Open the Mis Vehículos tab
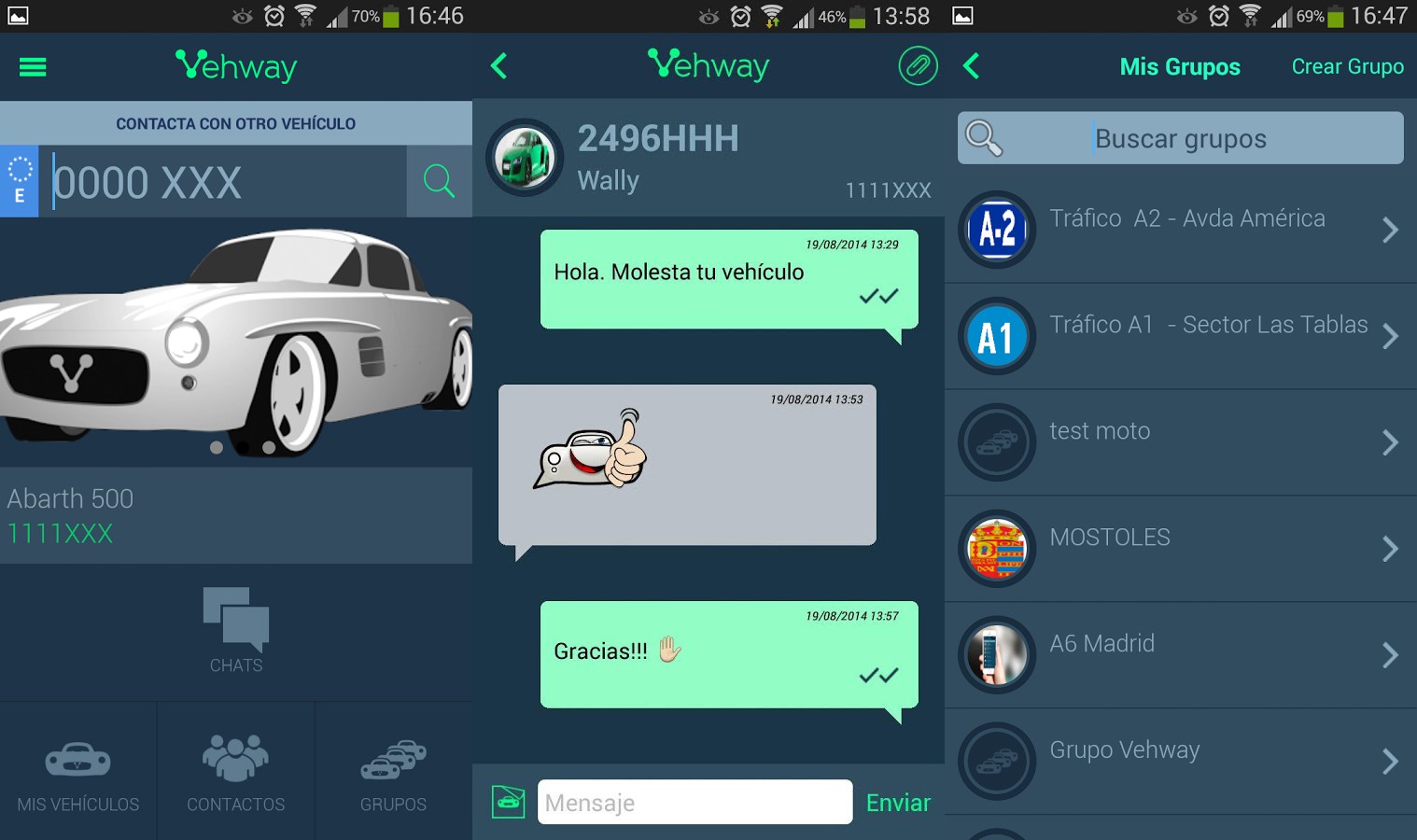This screenshot has width=1417, height=840. click(78, 774)
